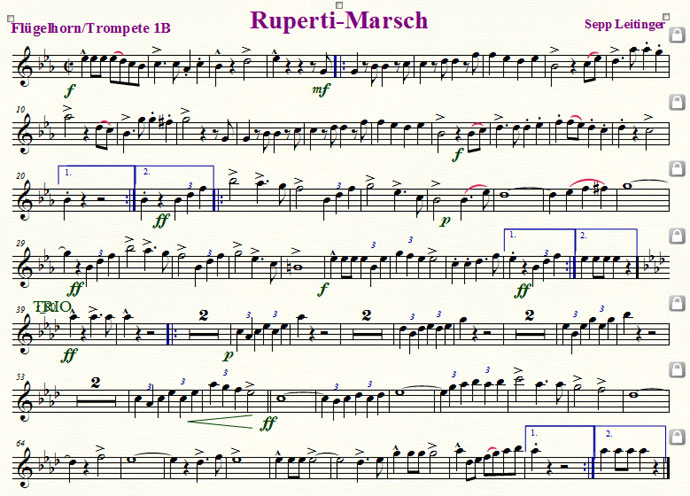The width and height of the screenshot is (690, 496).
Task: Select the ff dynamic below the TRIO label
Action: point(69,355)
